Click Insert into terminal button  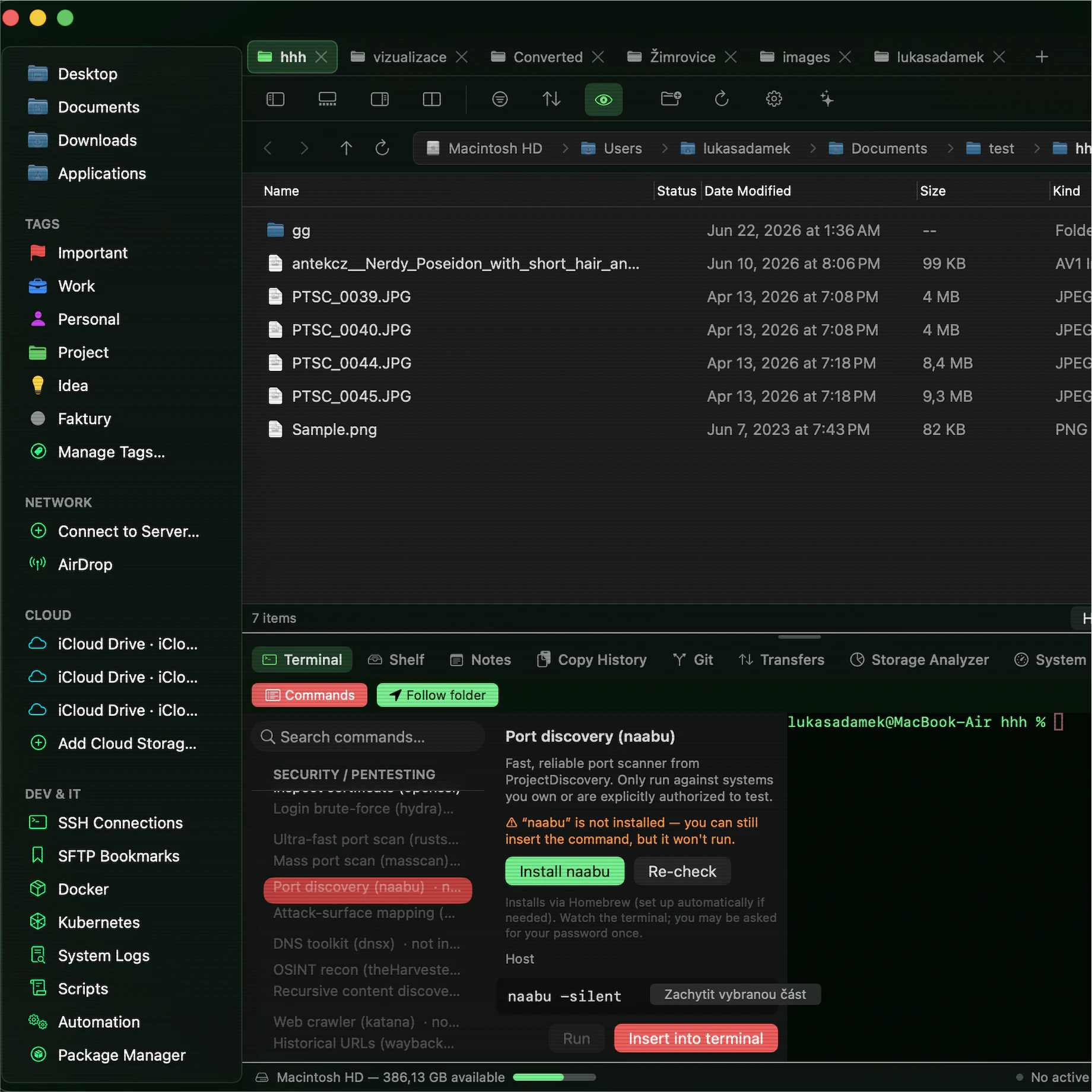(x=696, y=1039)
